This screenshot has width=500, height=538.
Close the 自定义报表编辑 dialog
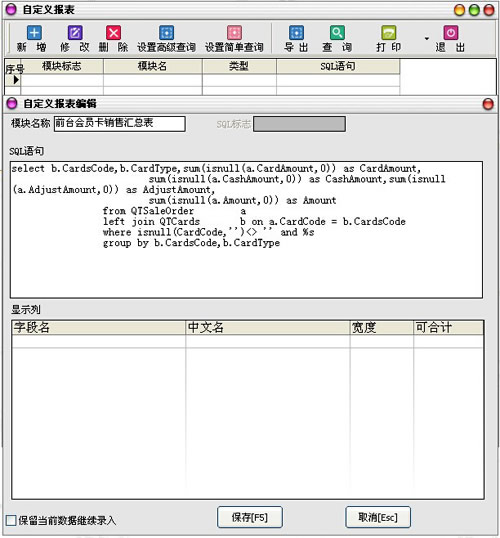click(488, 104)
